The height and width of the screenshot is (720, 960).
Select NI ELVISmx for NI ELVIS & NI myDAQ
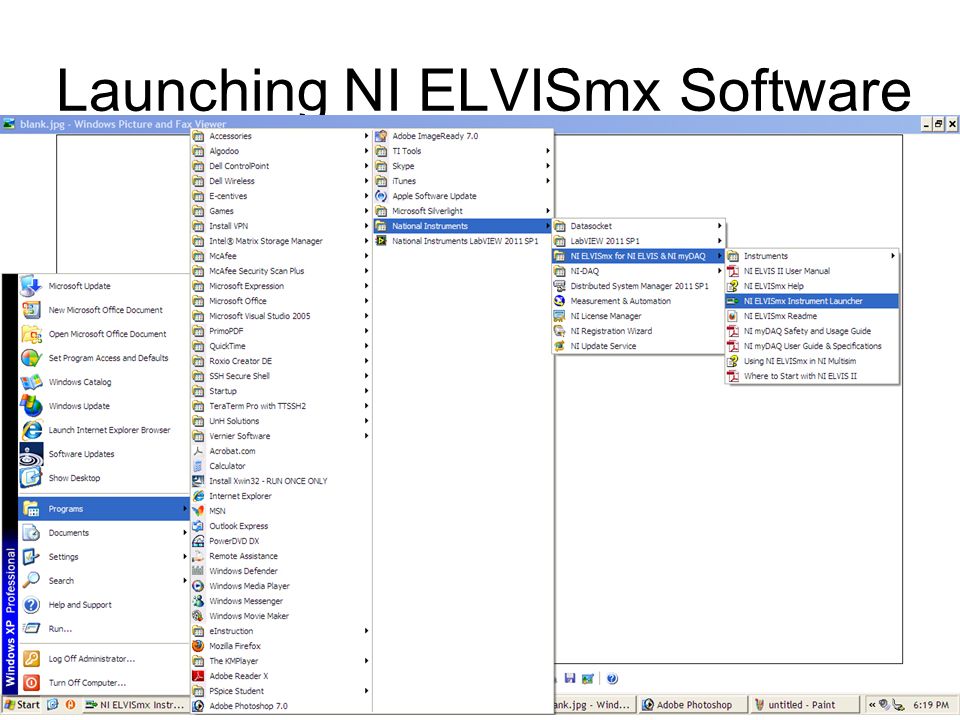(x=639, y=256)
